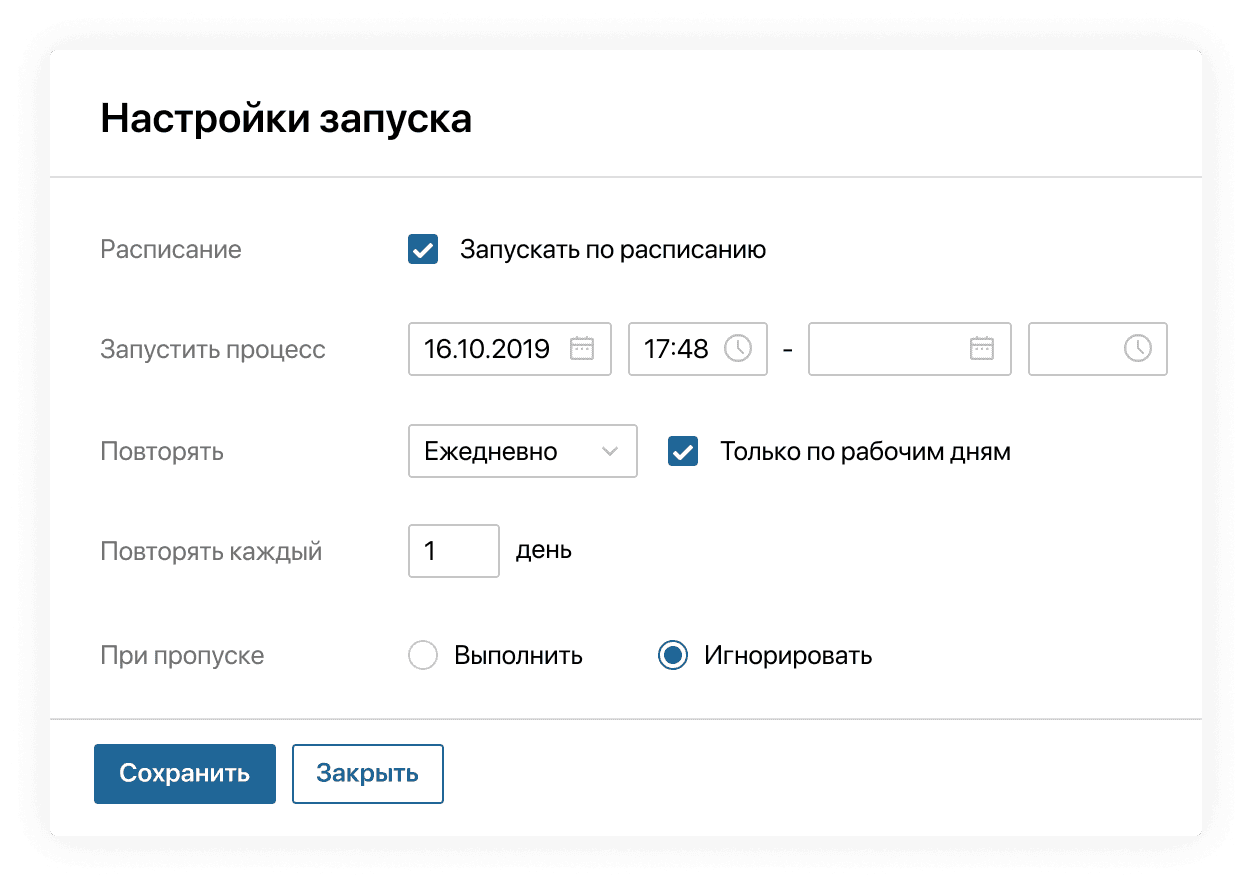Close the dialog with Закрыть

pyautogui.click(x=367, y=773)
